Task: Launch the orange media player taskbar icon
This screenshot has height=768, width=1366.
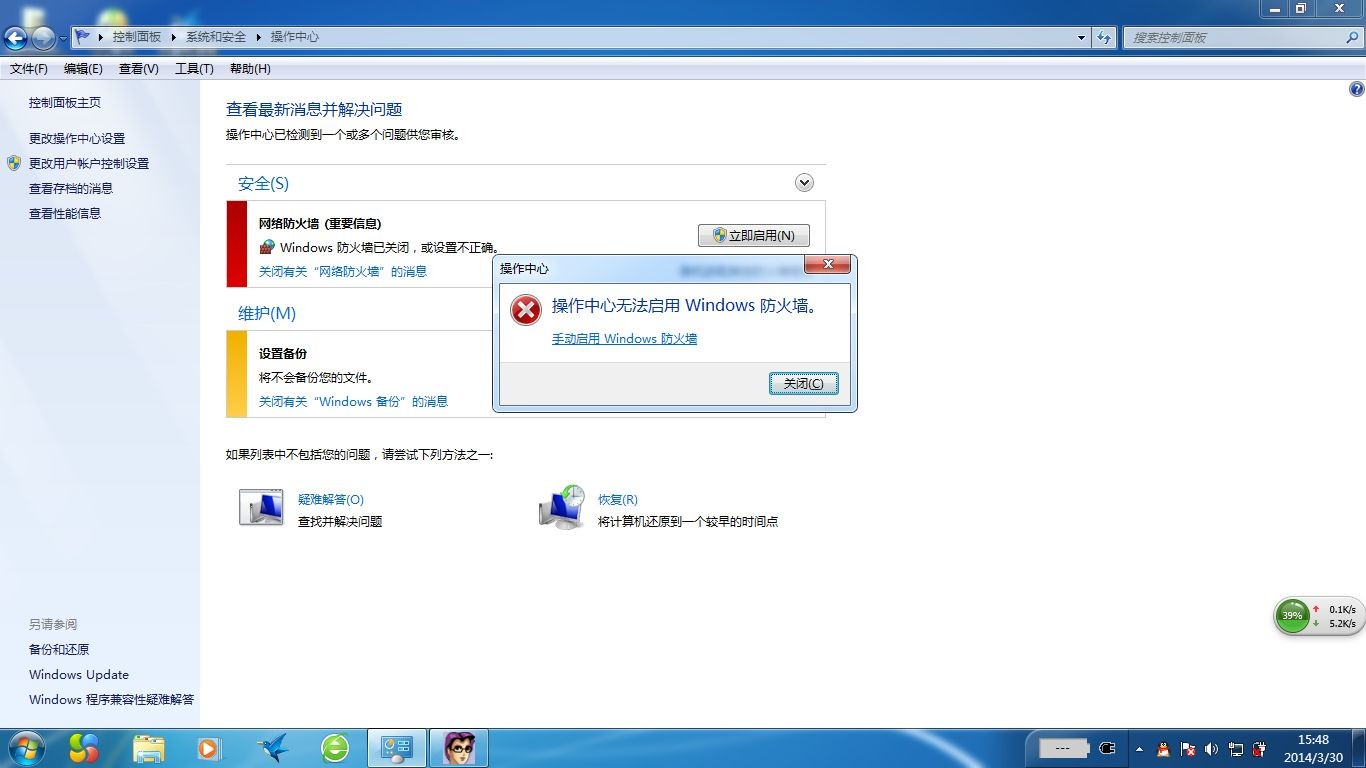Action: pos(209,748)
